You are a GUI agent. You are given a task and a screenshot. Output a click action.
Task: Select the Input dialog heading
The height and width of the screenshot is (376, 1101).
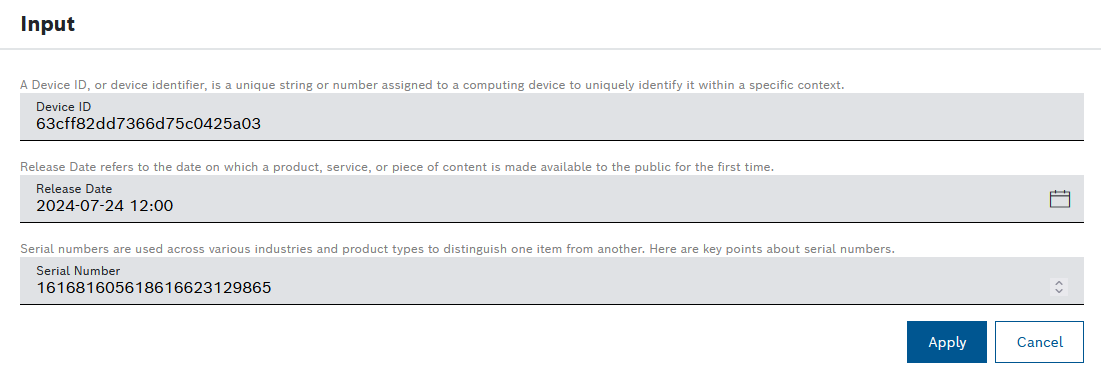point(48,24)
